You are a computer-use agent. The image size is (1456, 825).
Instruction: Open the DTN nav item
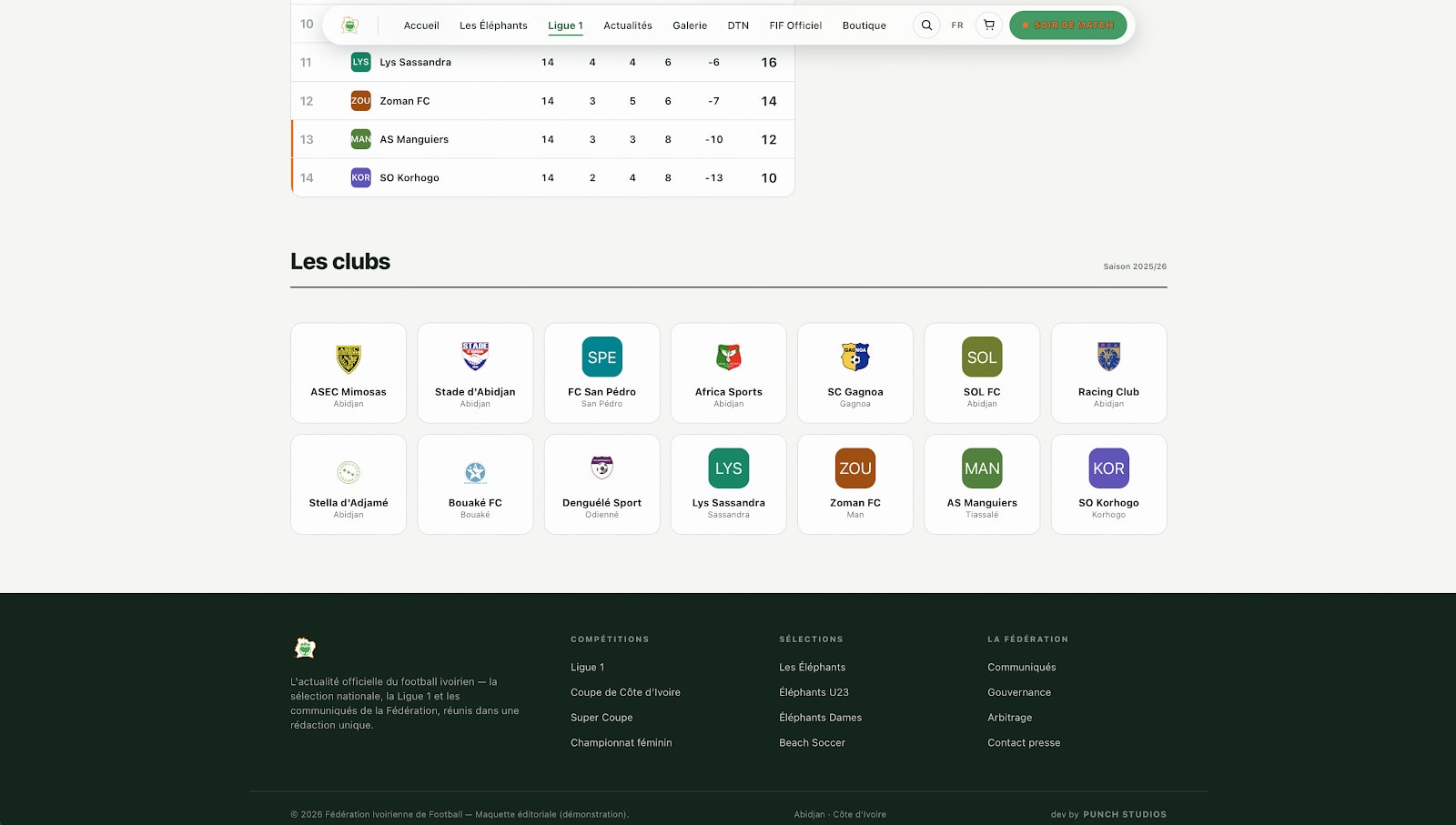click(x=738, y=25)
